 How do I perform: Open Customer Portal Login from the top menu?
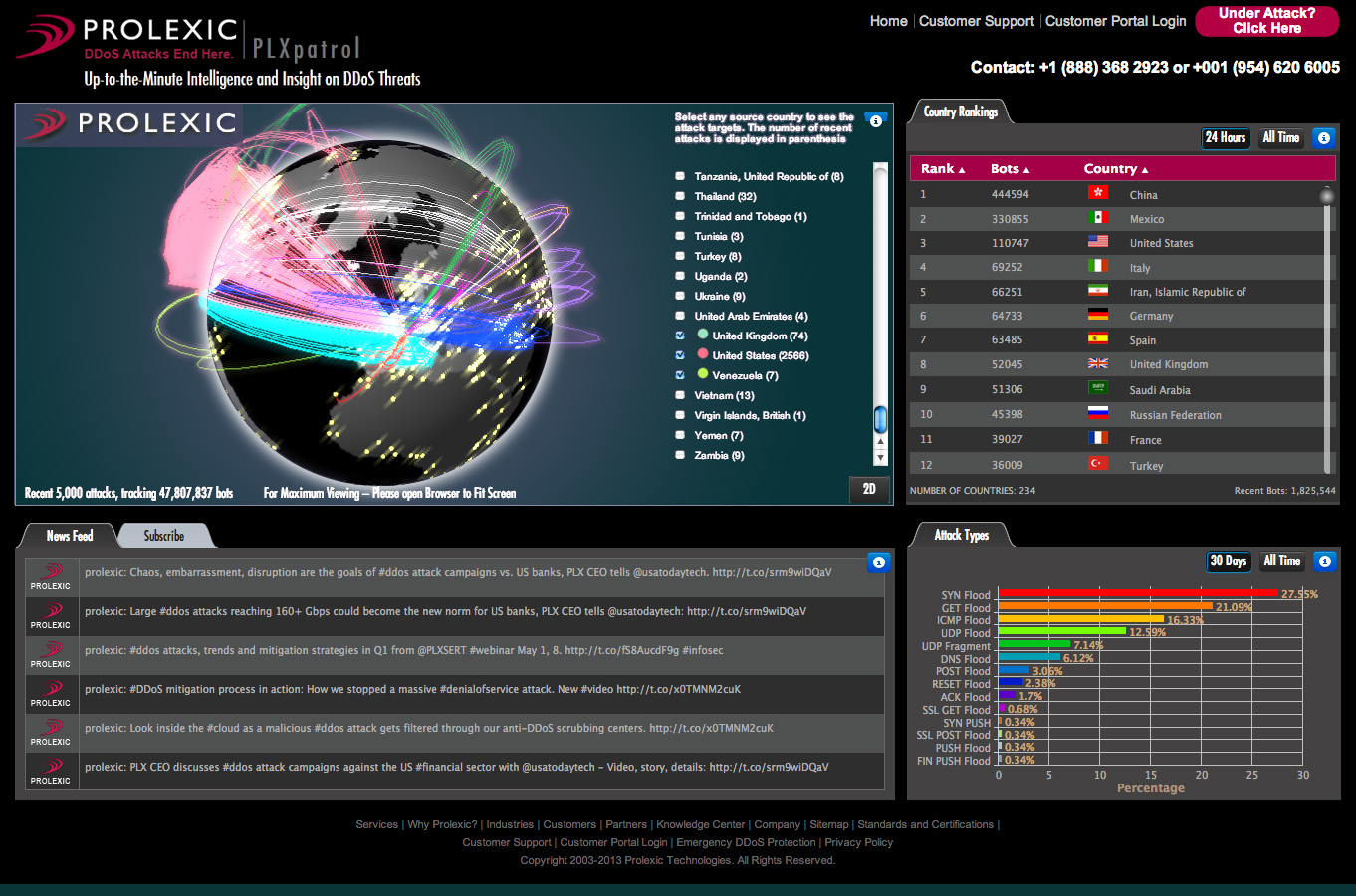[1115, 20]
